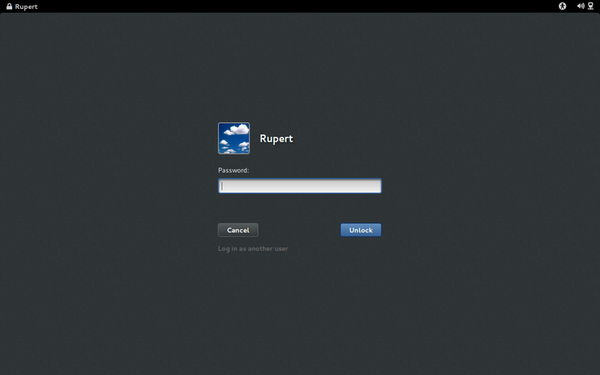This screenshot has height=375, width=600.
Task: Submit the password with the blue Unlock button
Action: 361,230
